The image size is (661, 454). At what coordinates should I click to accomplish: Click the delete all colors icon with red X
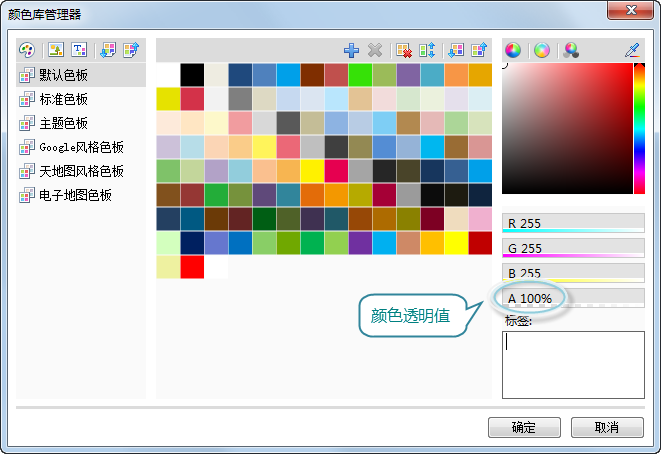point(404,51)
